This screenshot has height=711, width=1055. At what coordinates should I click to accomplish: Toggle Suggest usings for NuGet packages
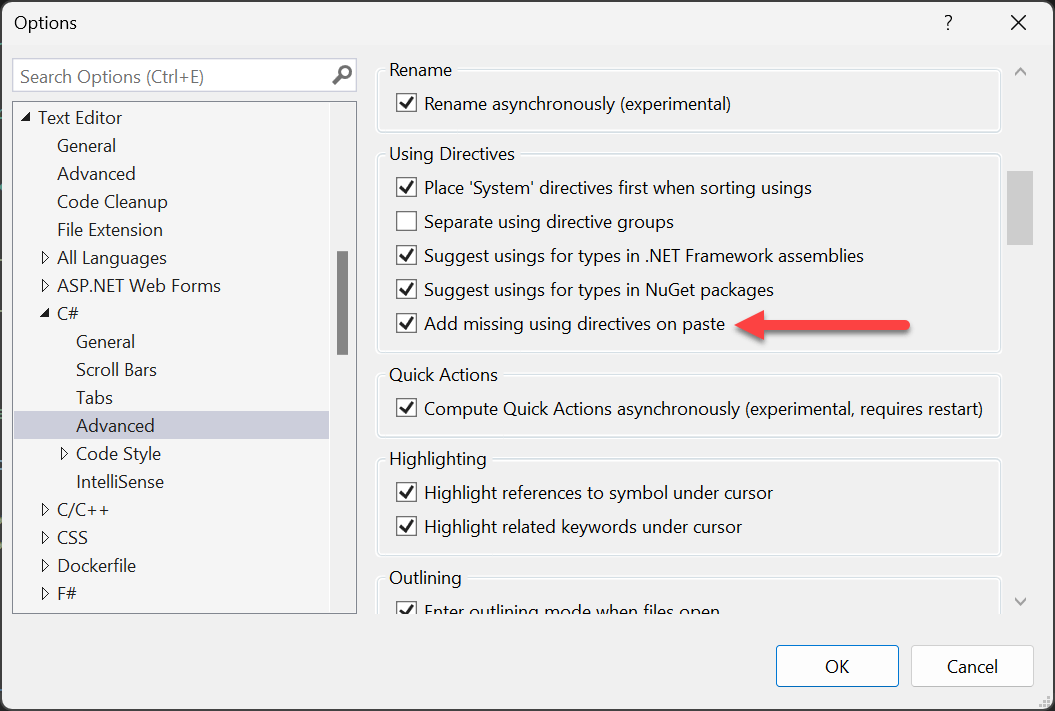click(x=406, y=290)
